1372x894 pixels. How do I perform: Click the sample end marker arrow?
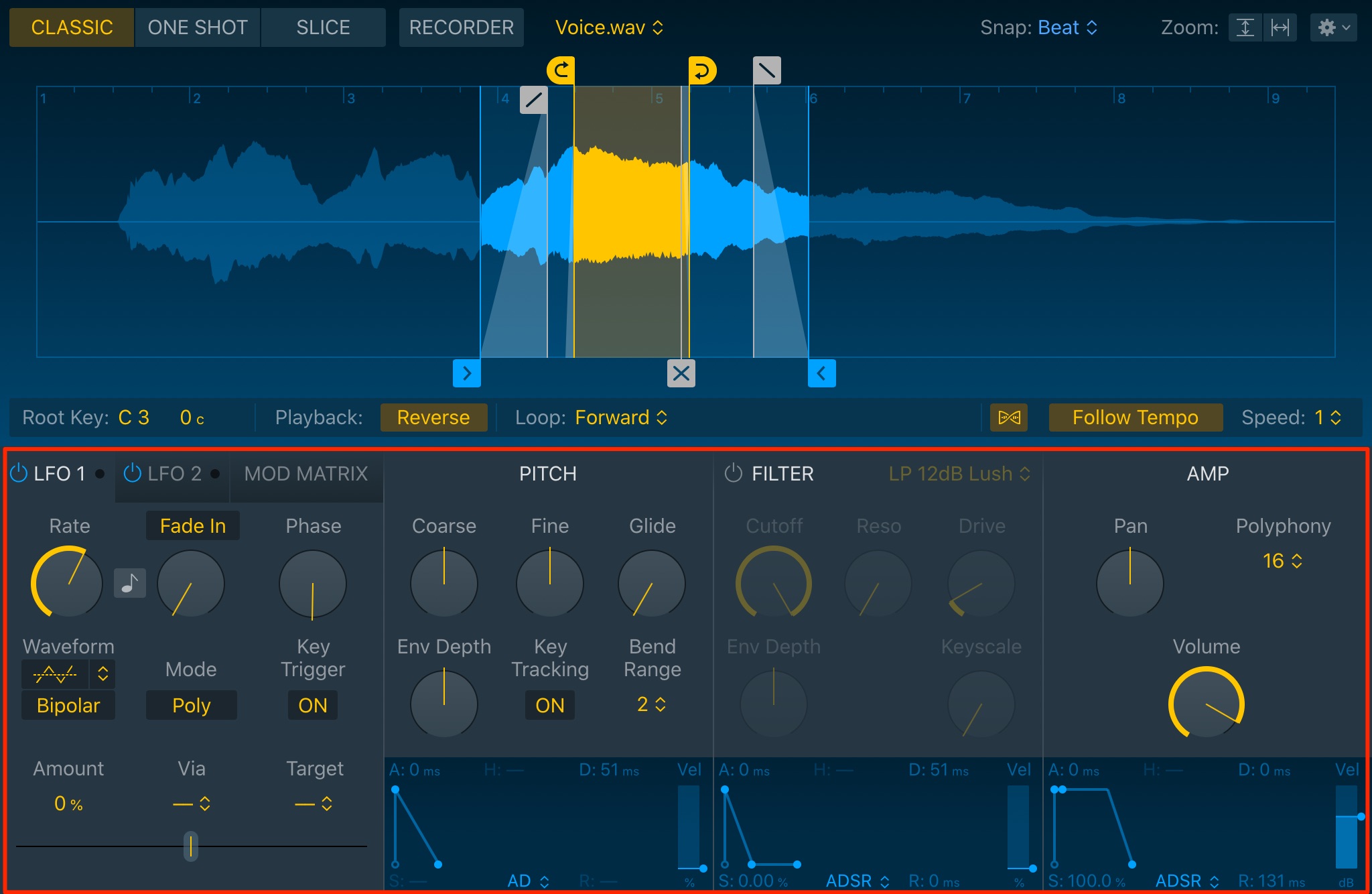(822, 373)
